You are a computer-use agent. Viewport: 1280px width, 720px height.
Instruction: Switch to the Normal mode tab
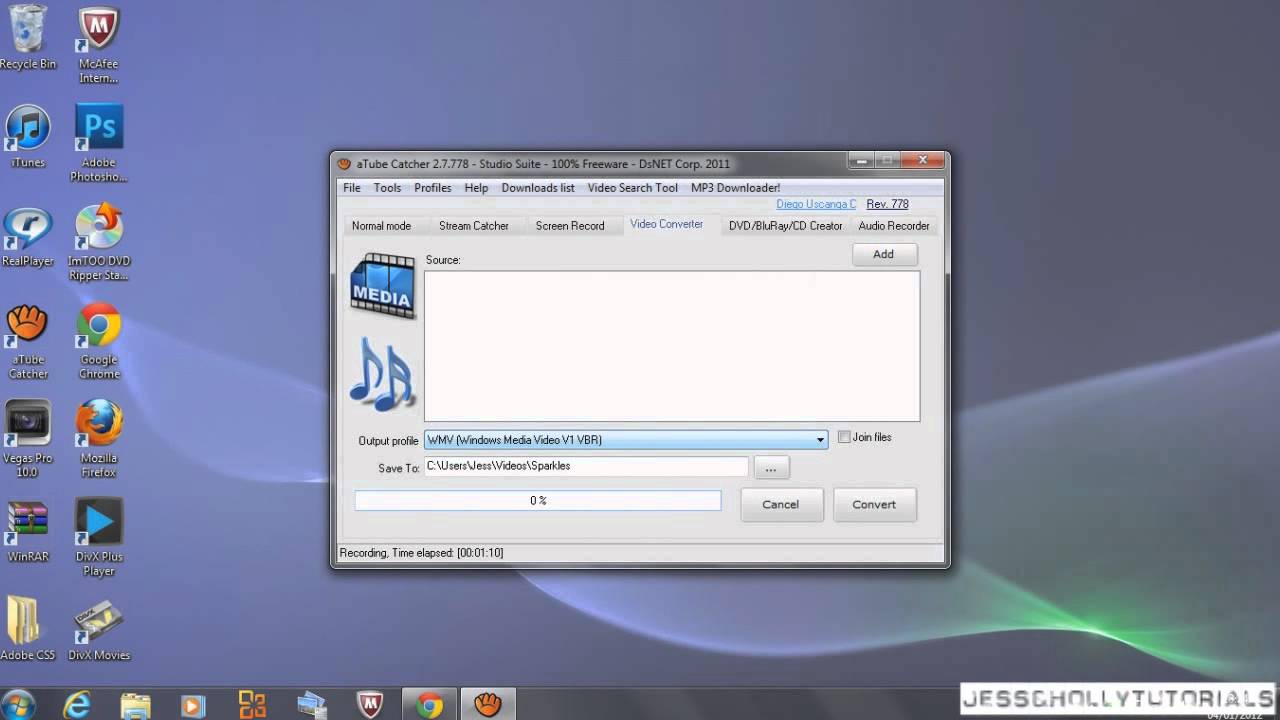(381, 226)
